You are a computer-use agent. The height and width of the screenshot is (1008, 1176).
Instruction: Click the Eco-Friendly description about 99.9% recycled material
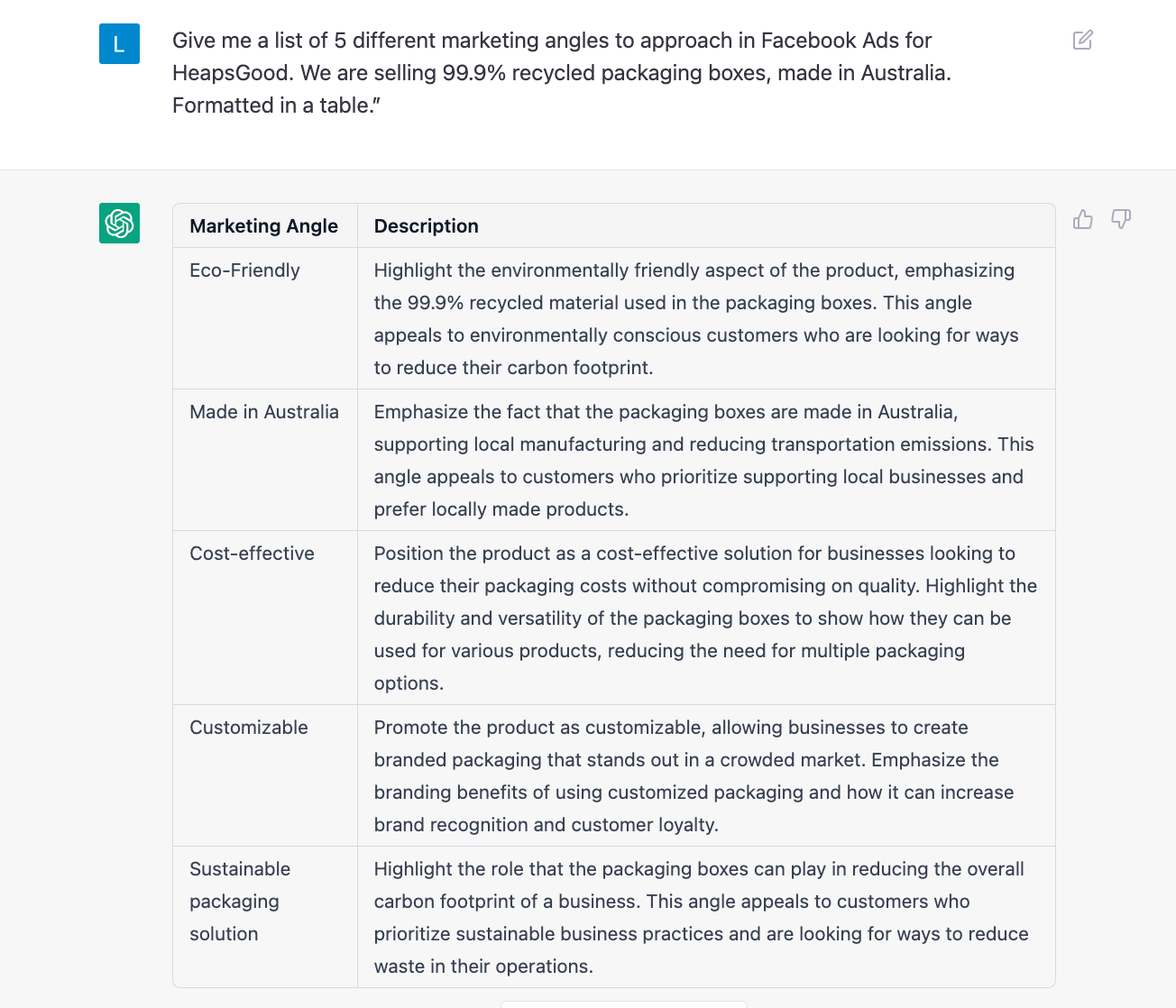tap(706, 318)
